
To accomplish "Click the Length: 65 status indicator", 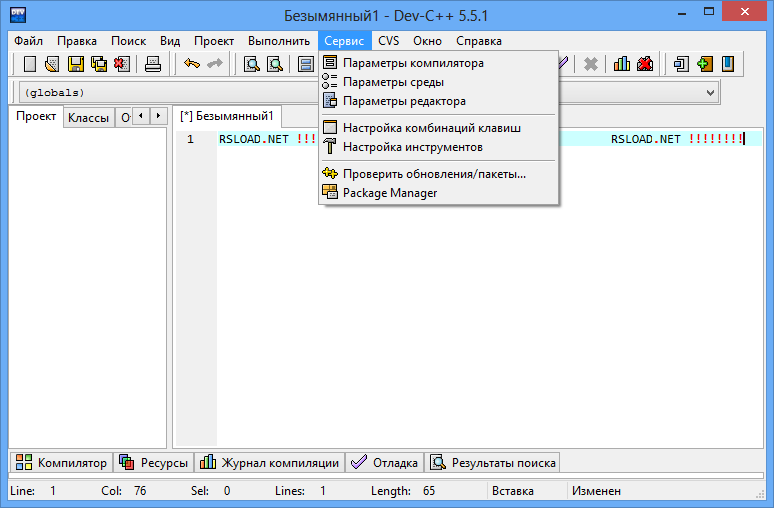I will [403, 491].
